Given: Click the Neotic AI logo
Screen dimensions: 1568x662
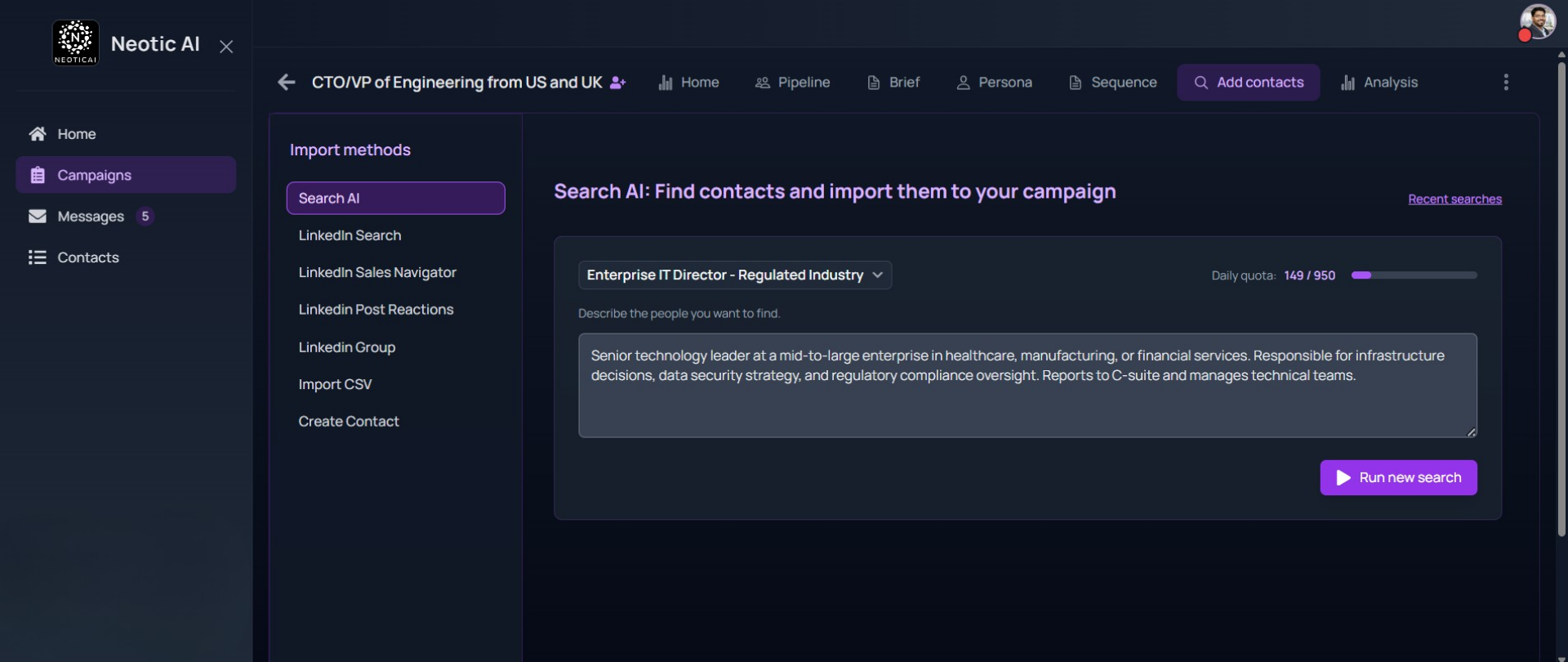Looking at the screenshot, I should click(x=76, y=44).
